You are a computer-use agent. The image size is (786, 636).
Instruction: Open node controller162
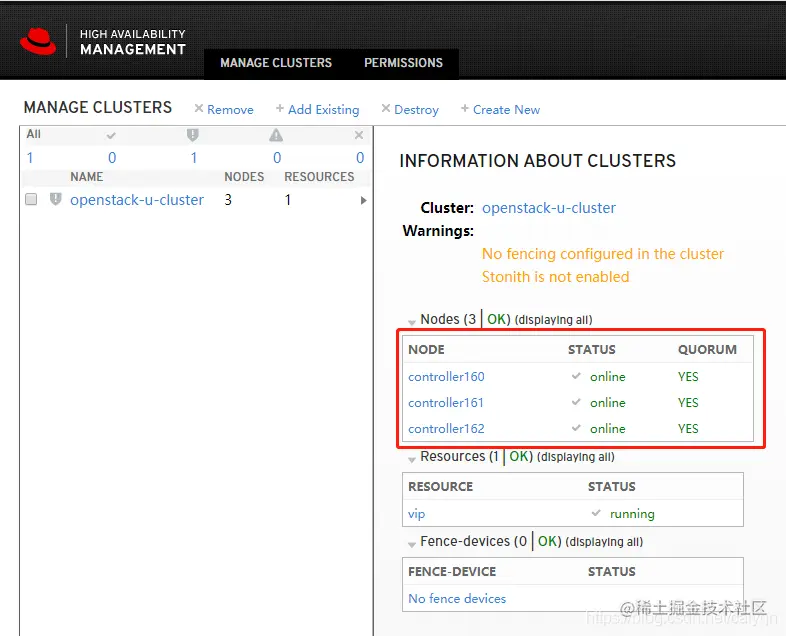point(446,429)
